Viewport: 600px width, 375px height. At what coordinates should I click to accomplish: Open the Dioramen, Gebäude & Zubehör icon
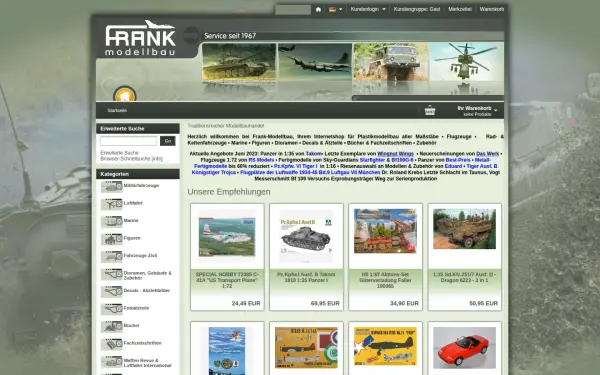pos(111,274)
